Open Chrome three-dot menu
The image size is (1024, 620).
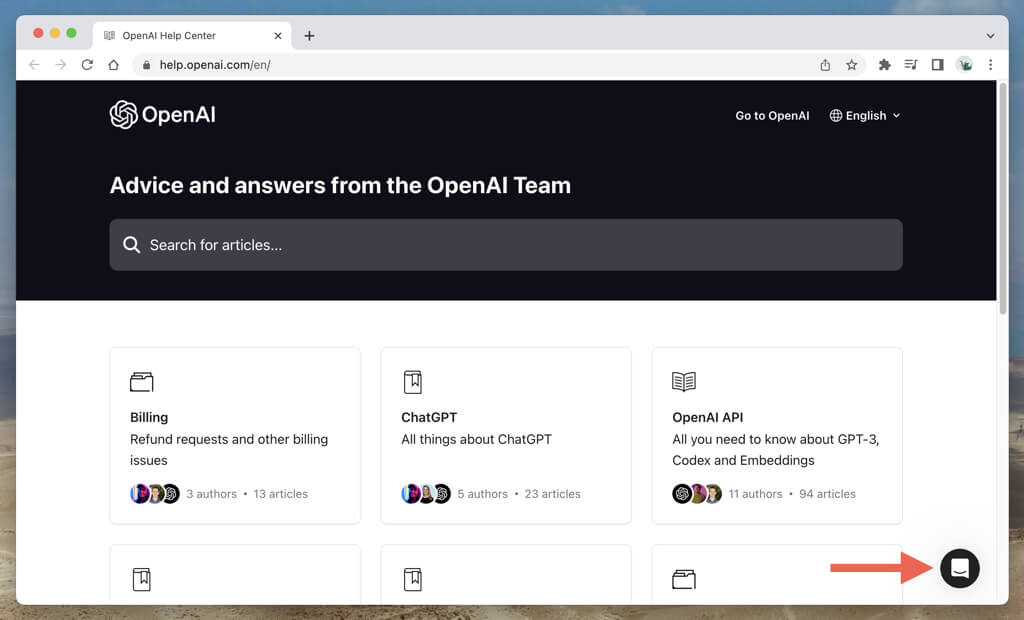click(990, 65)
